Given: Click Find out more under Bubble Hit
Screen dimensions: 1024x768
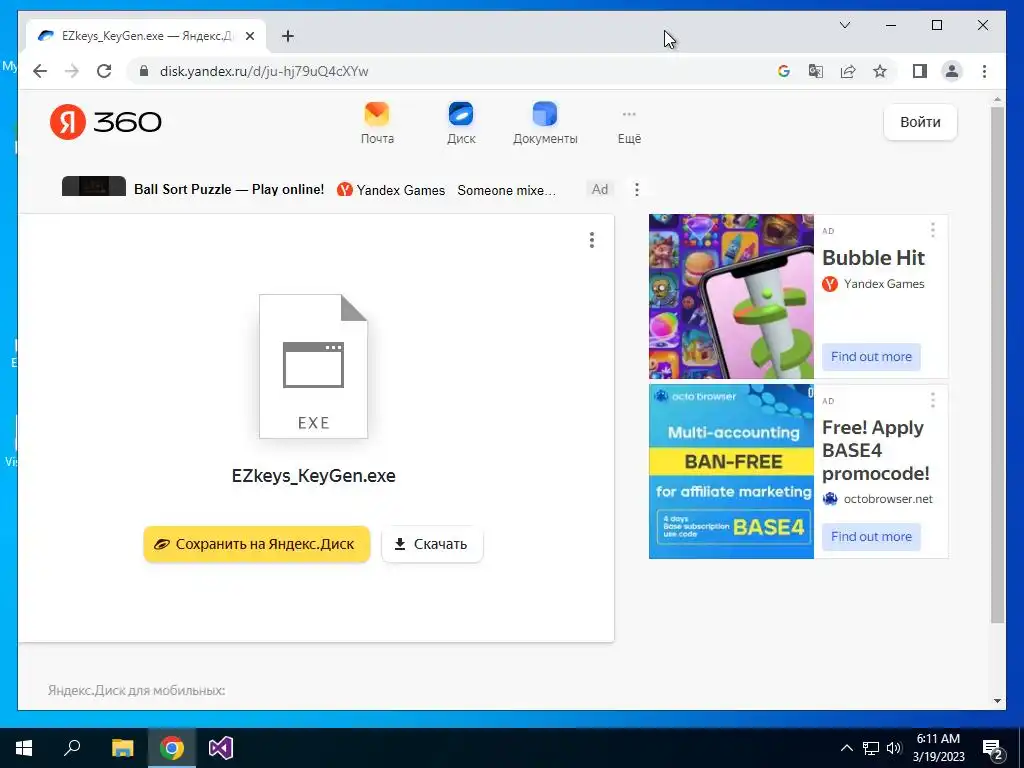Looking at the screenshot, I should [871, 357].
